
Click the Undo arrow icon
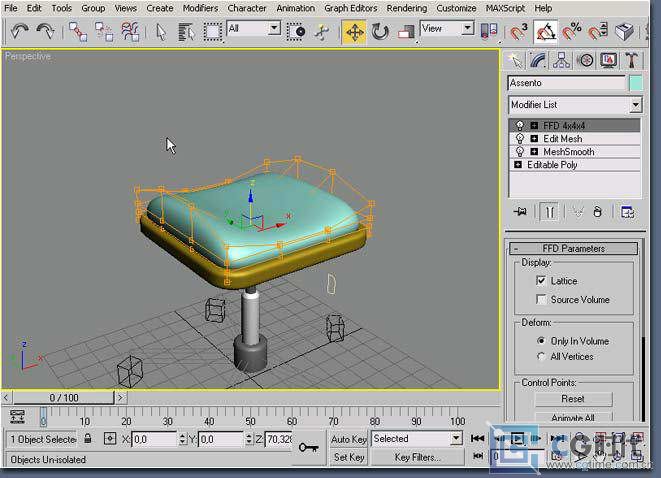(19, 32)
